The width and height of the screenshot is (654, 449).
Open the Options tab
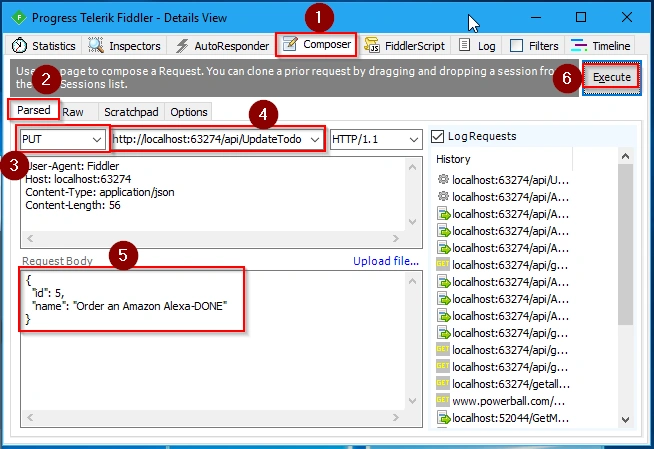coord(189,112)
